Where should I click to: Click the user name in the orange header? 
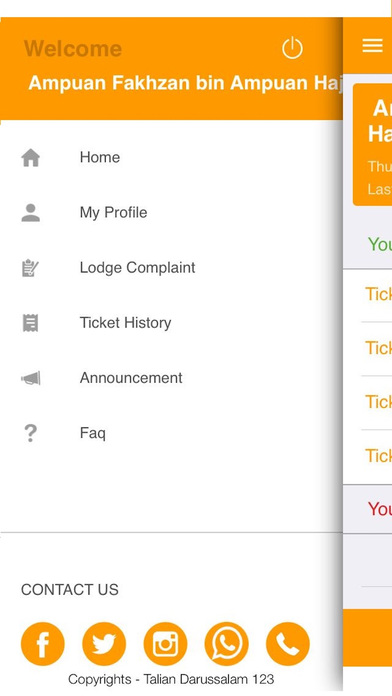[185, 83]
